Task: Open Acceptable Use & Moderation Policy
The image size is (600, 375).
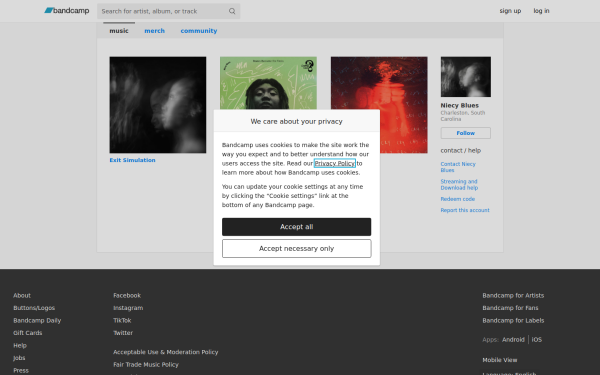Action: (166, 352)
